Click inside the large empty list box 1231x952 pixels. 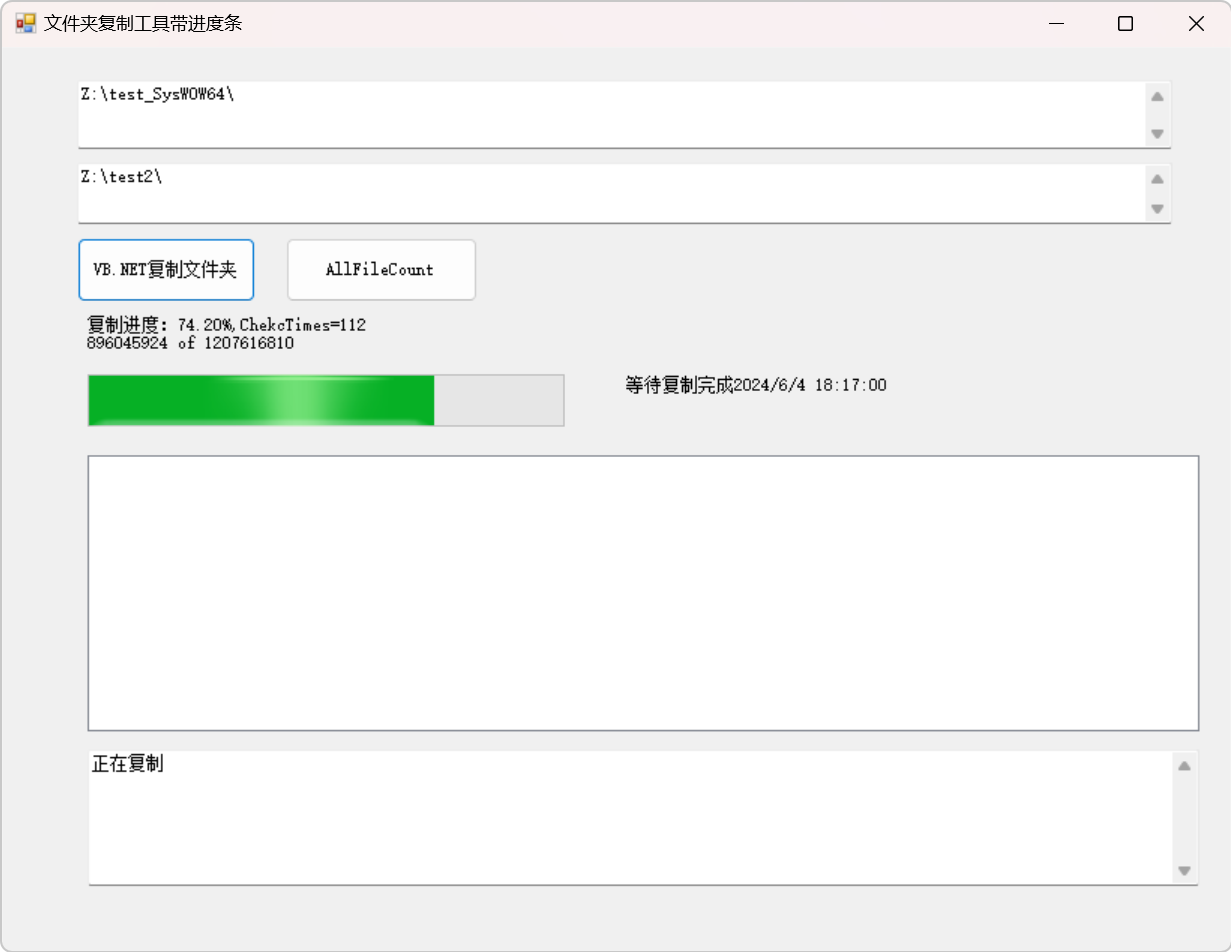point(643,593)
